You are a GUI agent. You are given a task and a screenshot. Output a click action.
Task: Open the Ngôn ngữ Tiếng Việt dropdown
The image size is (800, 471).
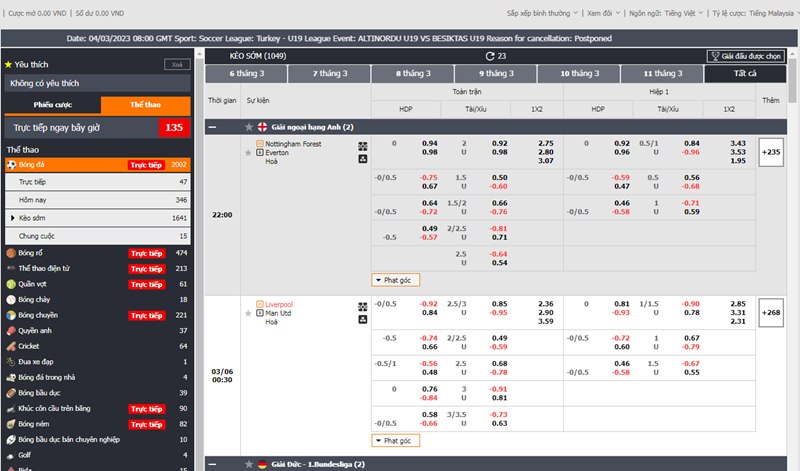click(666, 13)
